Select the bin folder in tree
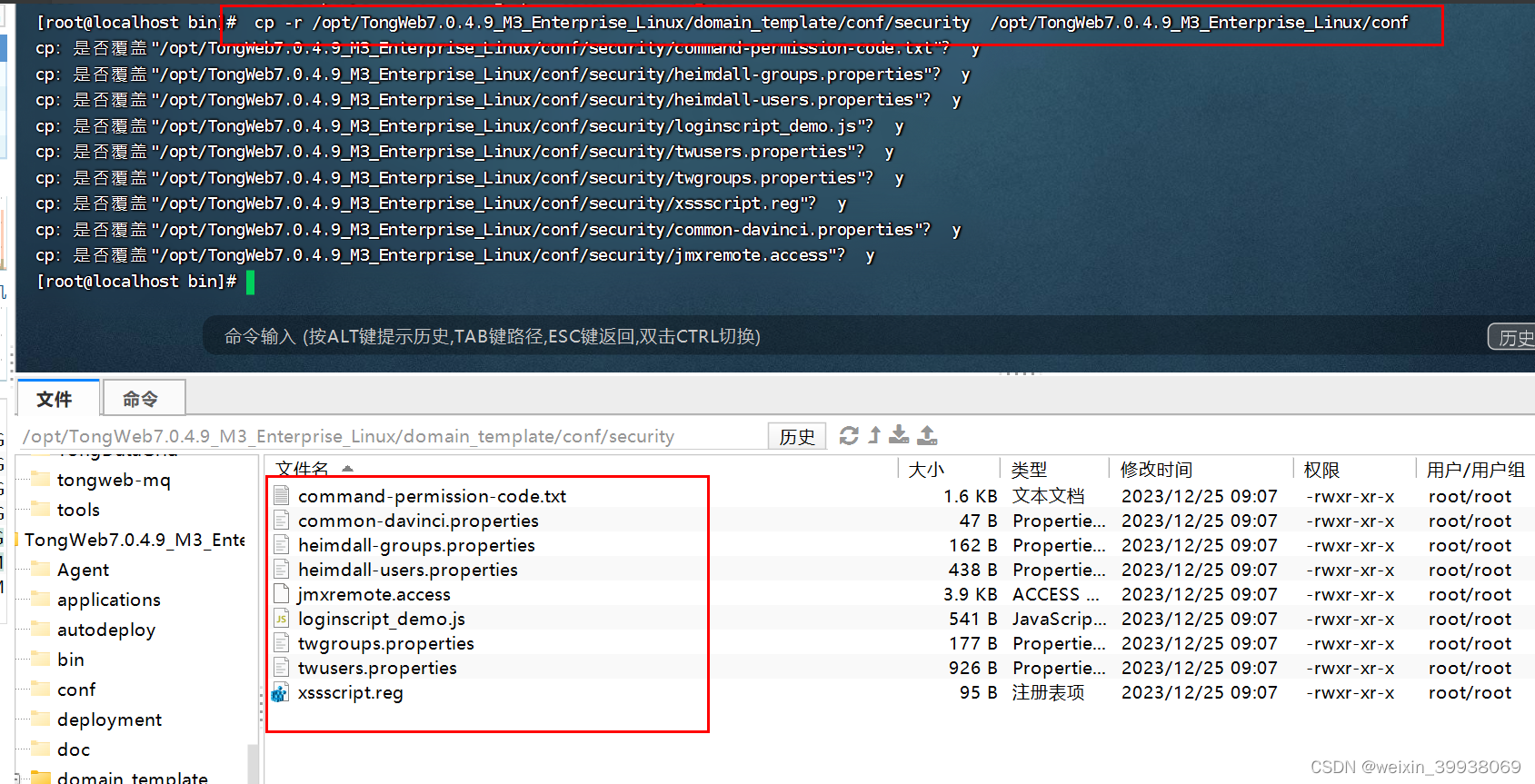The height and width of the screenshot is (784, 1535). pyautogui.click(x=70, y=660)
